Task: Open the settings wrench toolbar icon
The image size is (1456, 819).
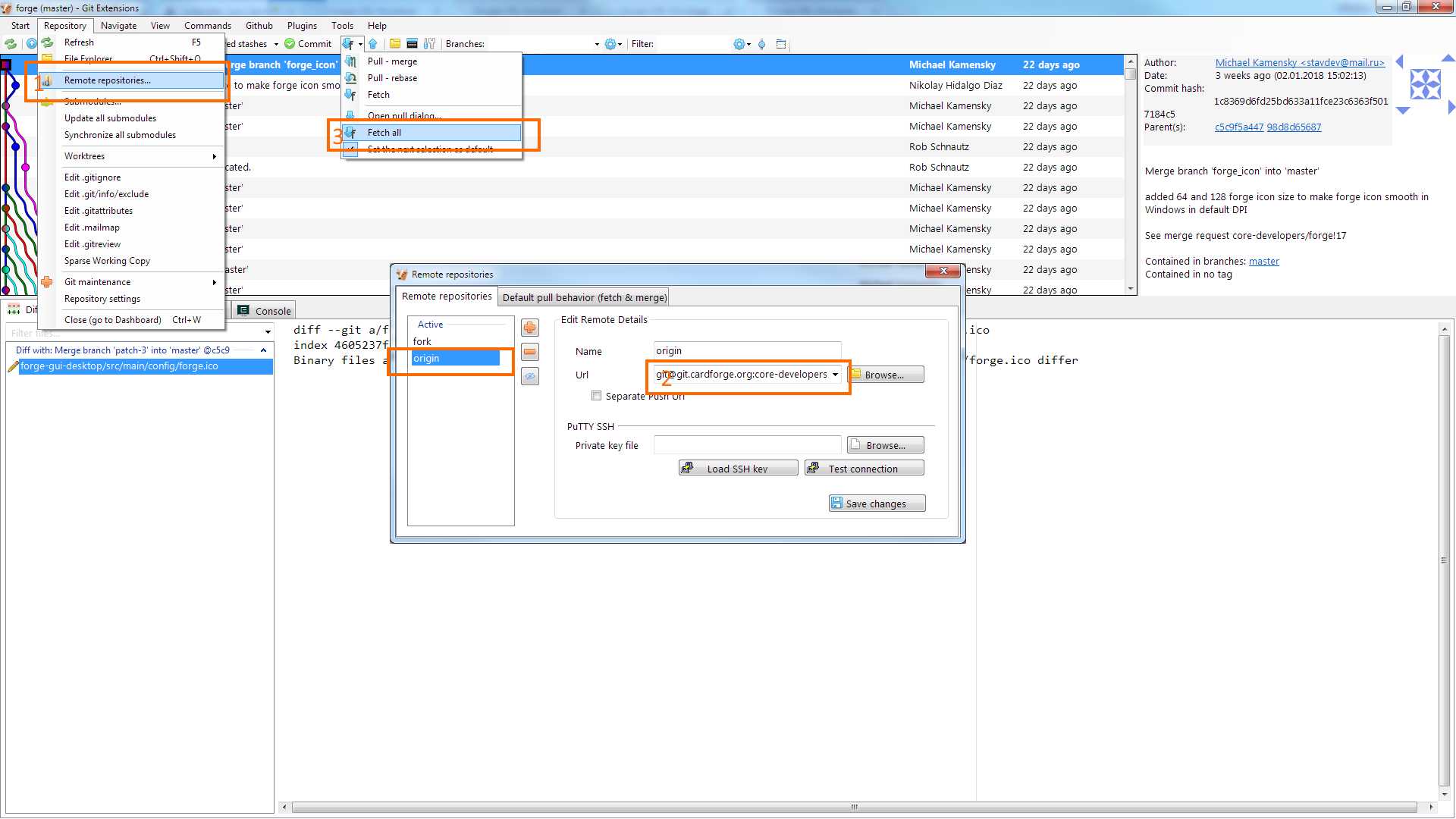Action: pyautogui.click(x=430, y=44)
